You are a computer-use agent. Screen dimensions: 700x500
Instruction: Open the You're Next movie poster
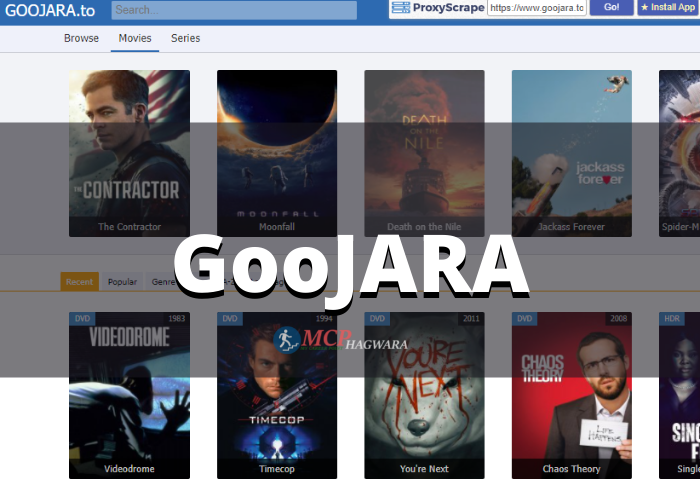(424, 395)
